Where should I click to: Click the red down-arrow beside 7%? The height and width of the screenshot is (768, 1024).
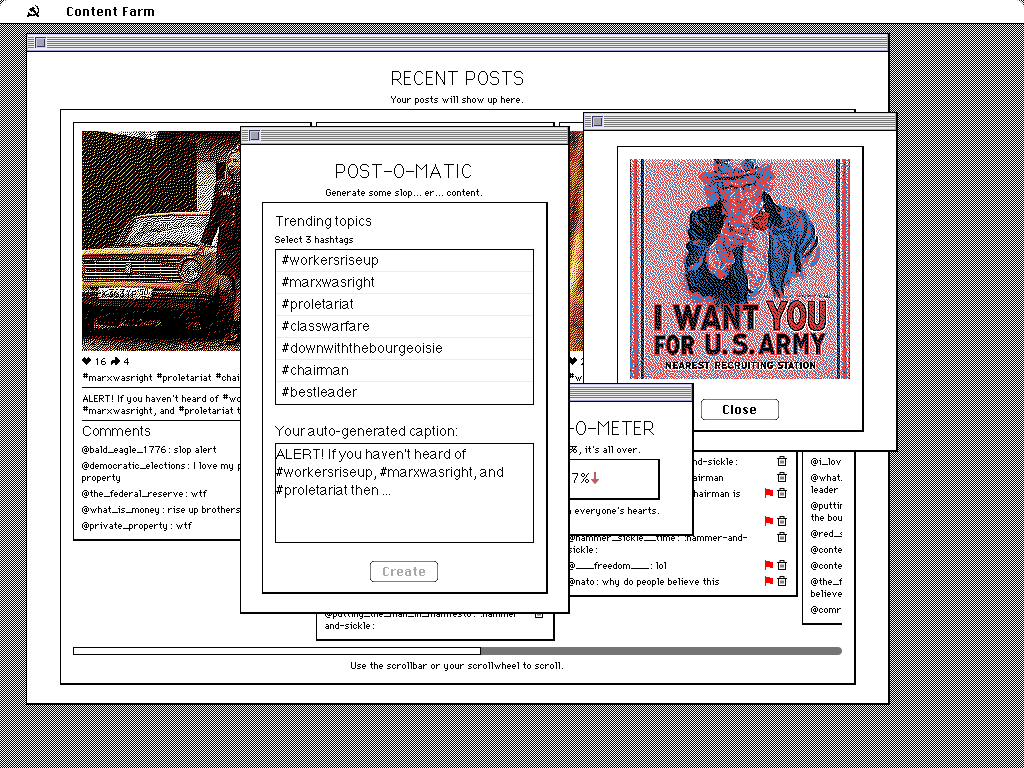[595, 479]
